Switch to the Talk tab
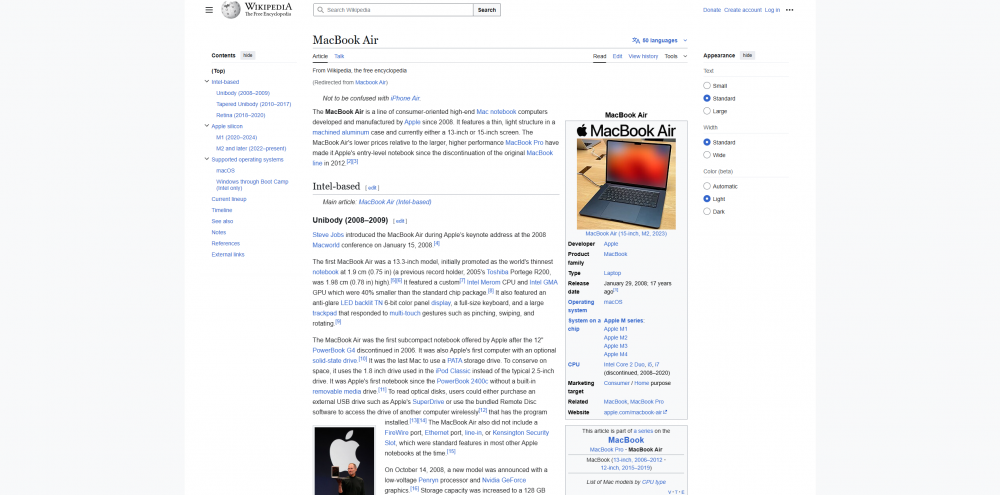 [339, 56]
